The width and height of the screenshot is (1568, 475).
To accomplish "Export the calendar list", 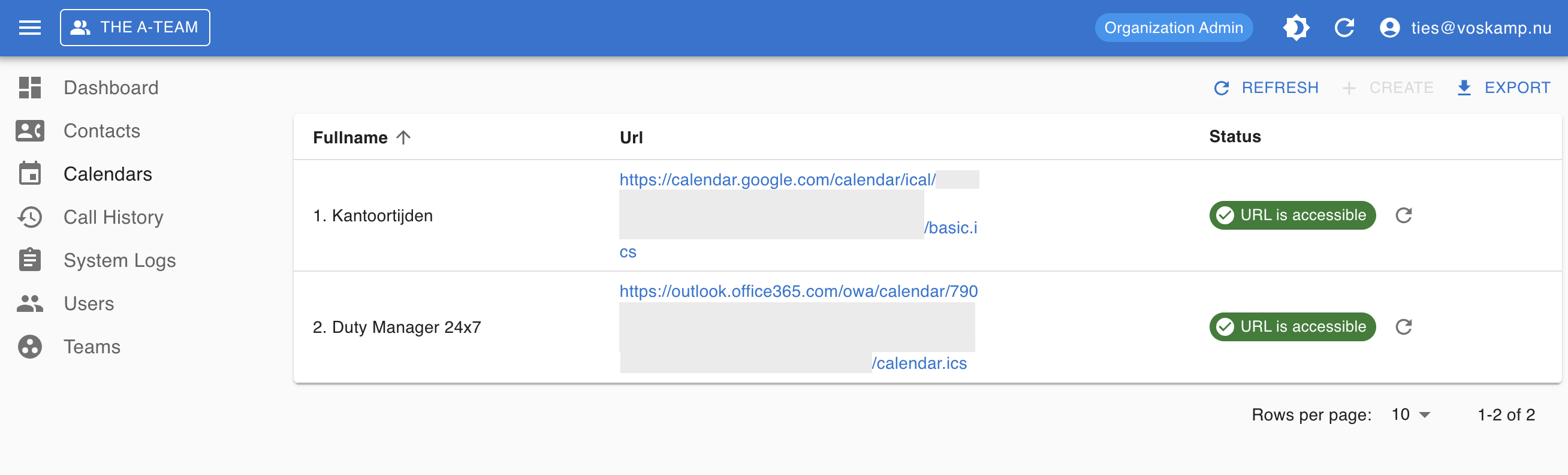I will (x=1503, y=88).
